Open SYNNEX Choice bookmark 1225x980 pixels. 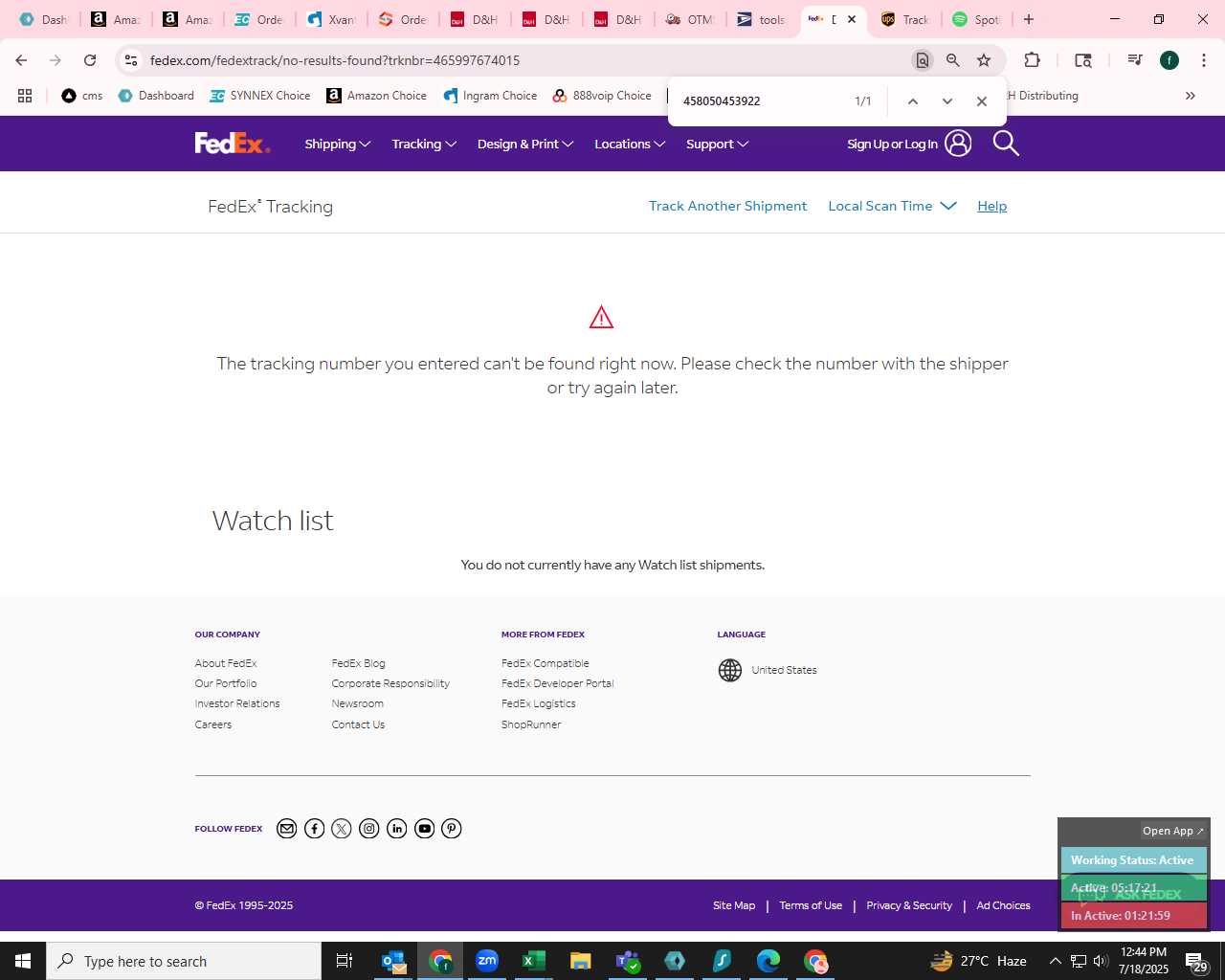click(x=260, y=96)
